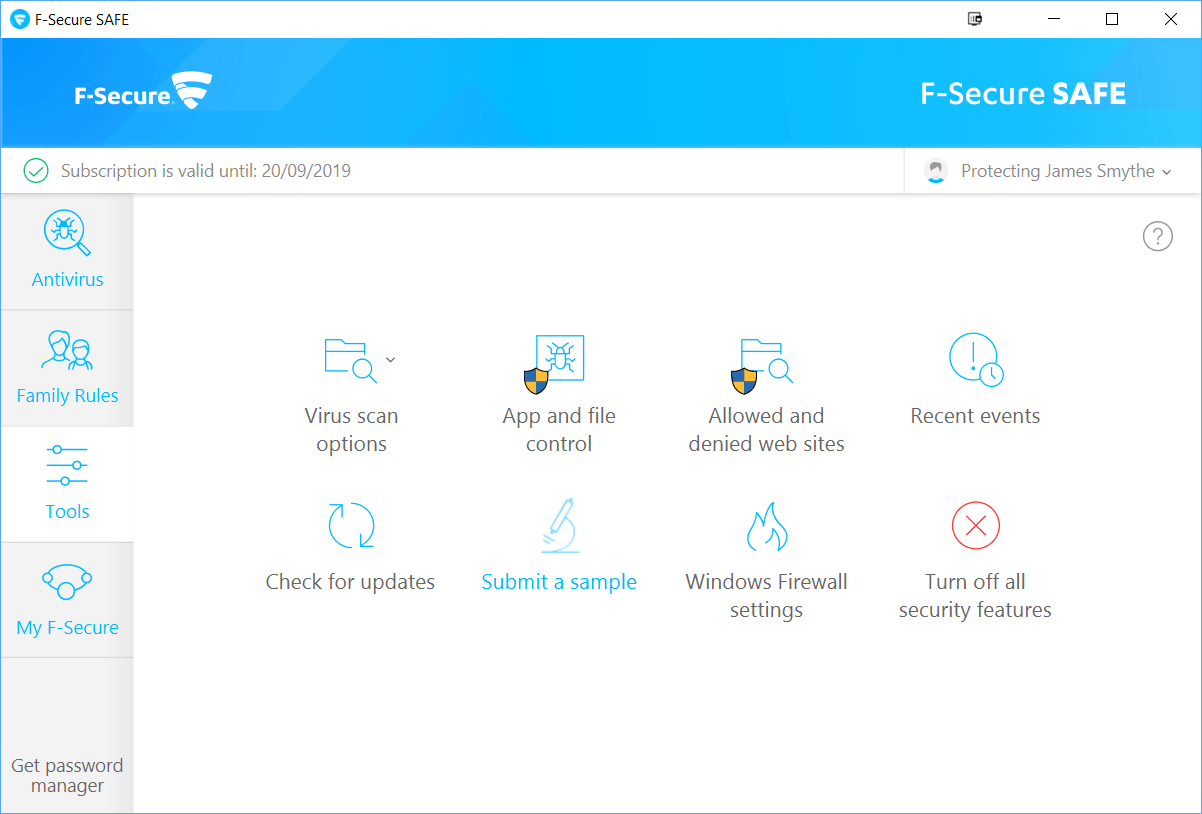The image size is (1202, 814).
Task: Click the Get password manager link
Action: point(67,776)
